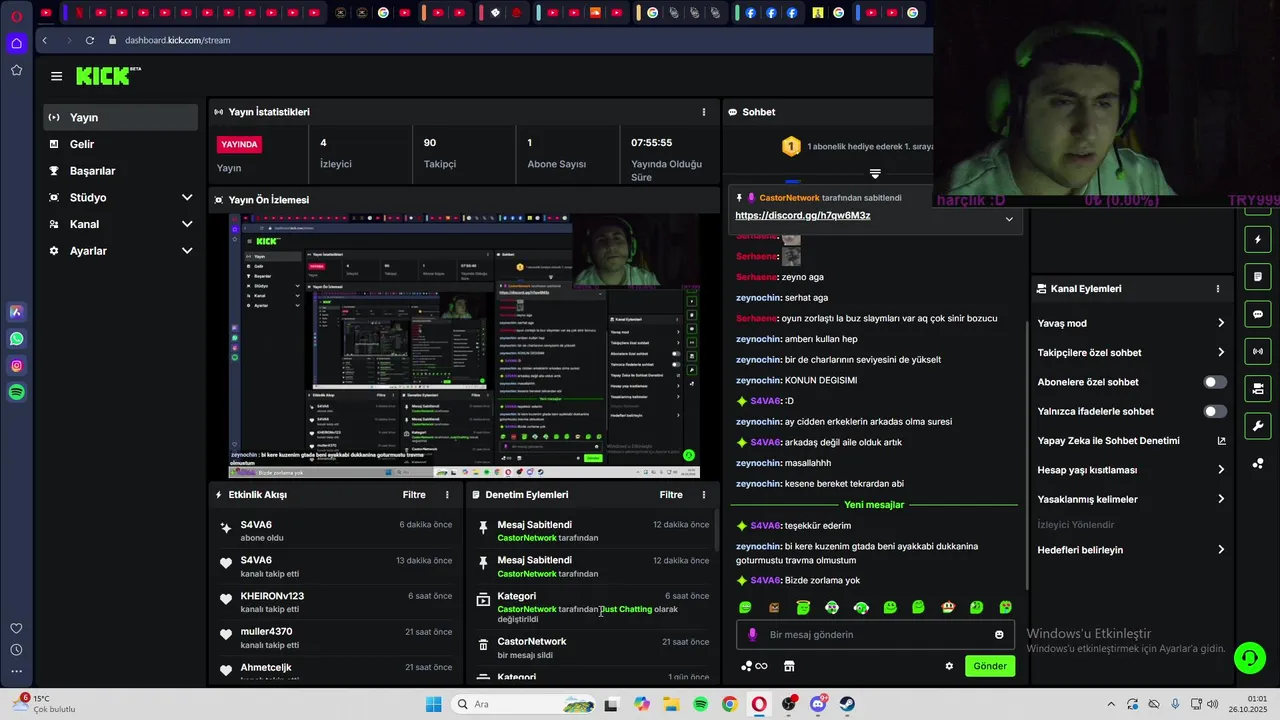Send message with Gönder button
This screenshot has height=720, width=1280.
pyautogui.click(x=990, y=666)
